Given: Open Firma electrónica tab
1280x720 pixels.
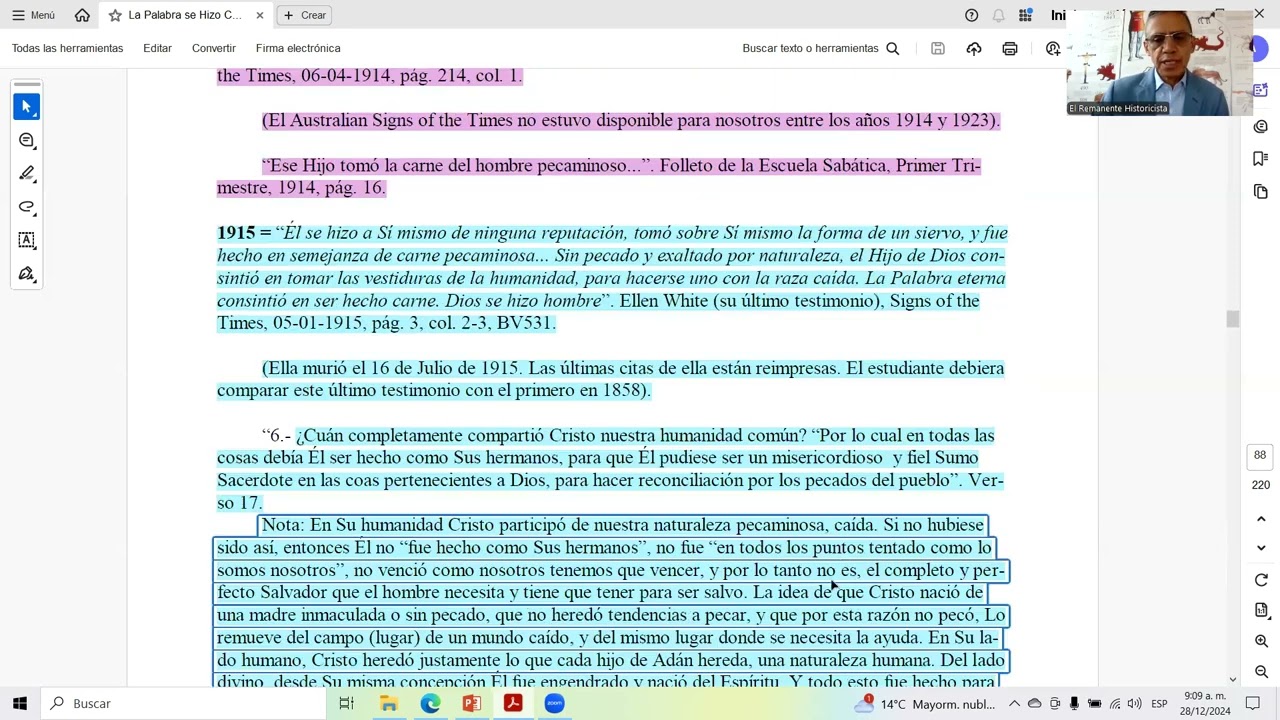Looking at the screenshot, I should 298,48.
